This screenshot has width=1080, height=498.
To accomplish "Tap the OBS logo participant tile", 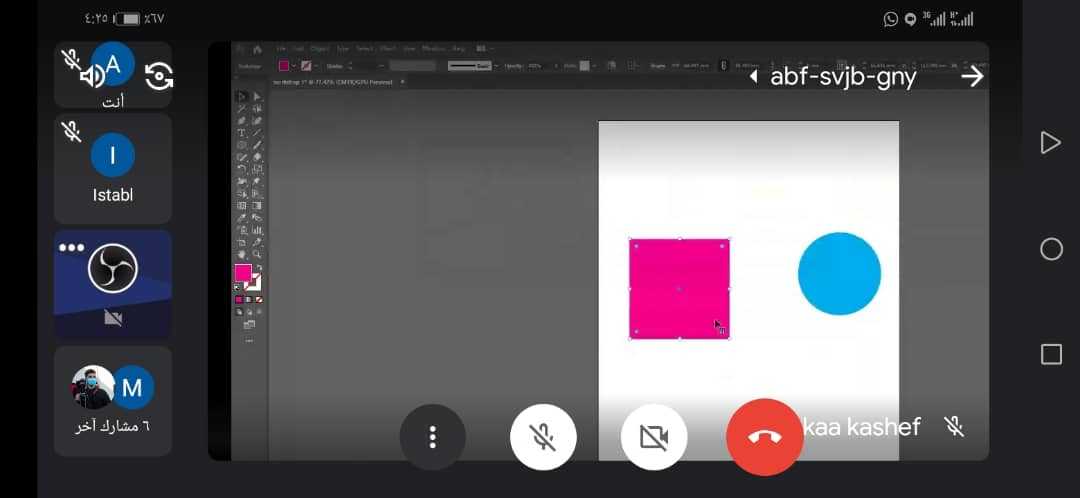I will (112, 283).
